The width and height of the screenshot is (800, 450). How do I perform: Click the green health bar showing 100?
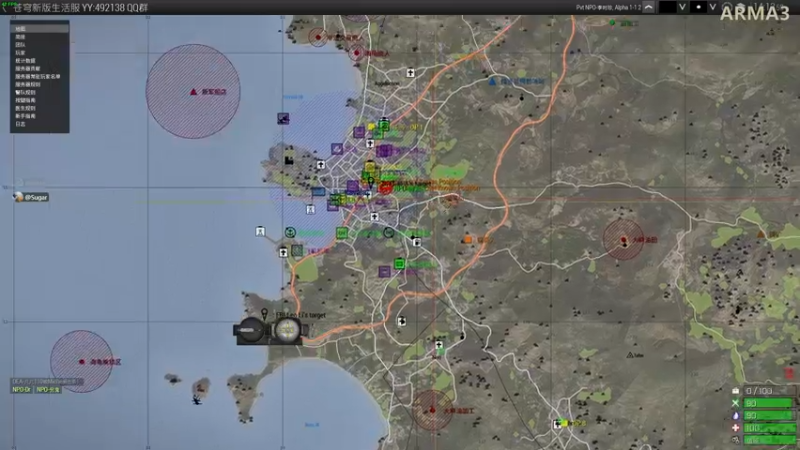coord(769,428)
